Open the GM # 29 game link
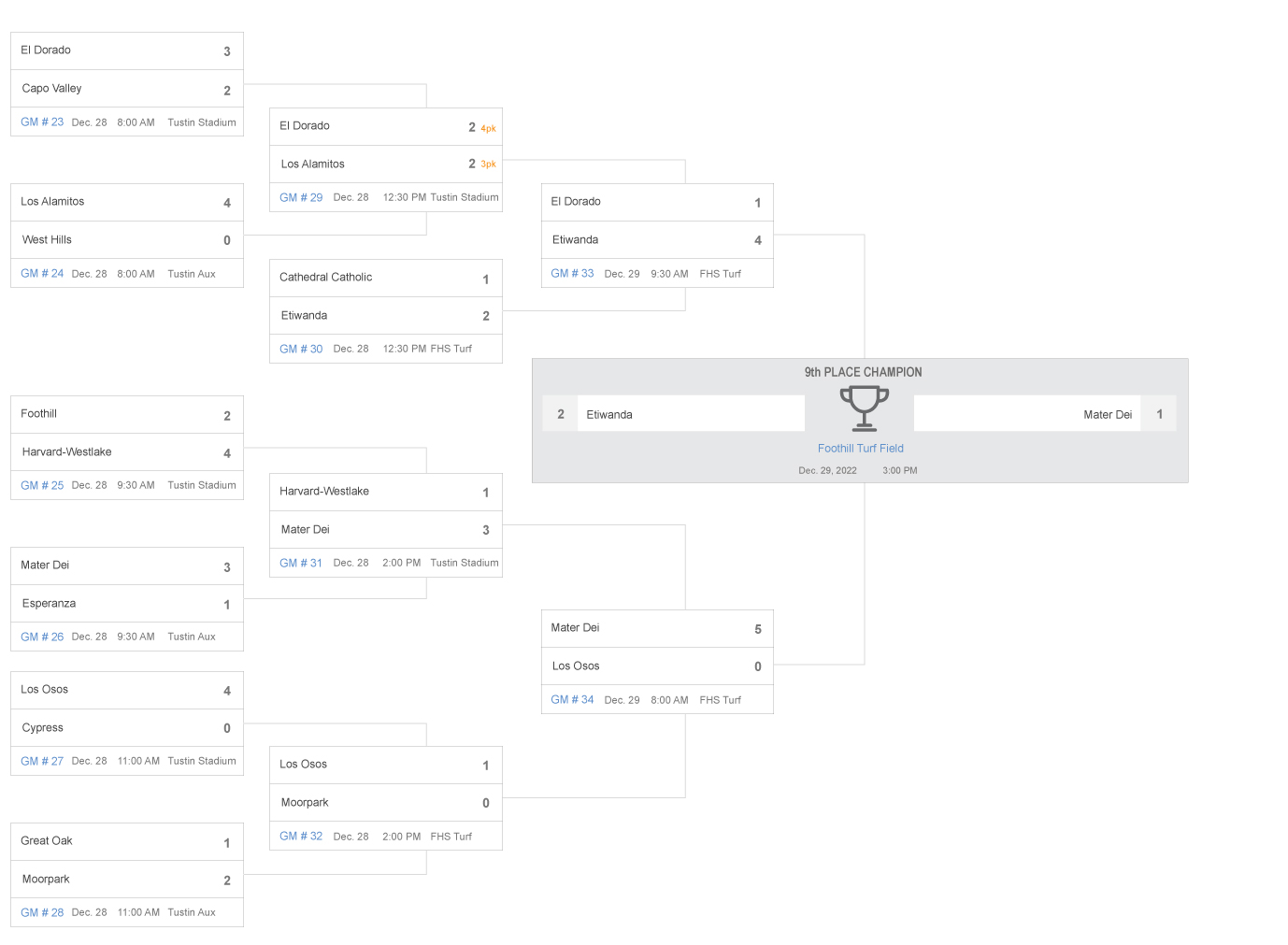 point(301,198)
